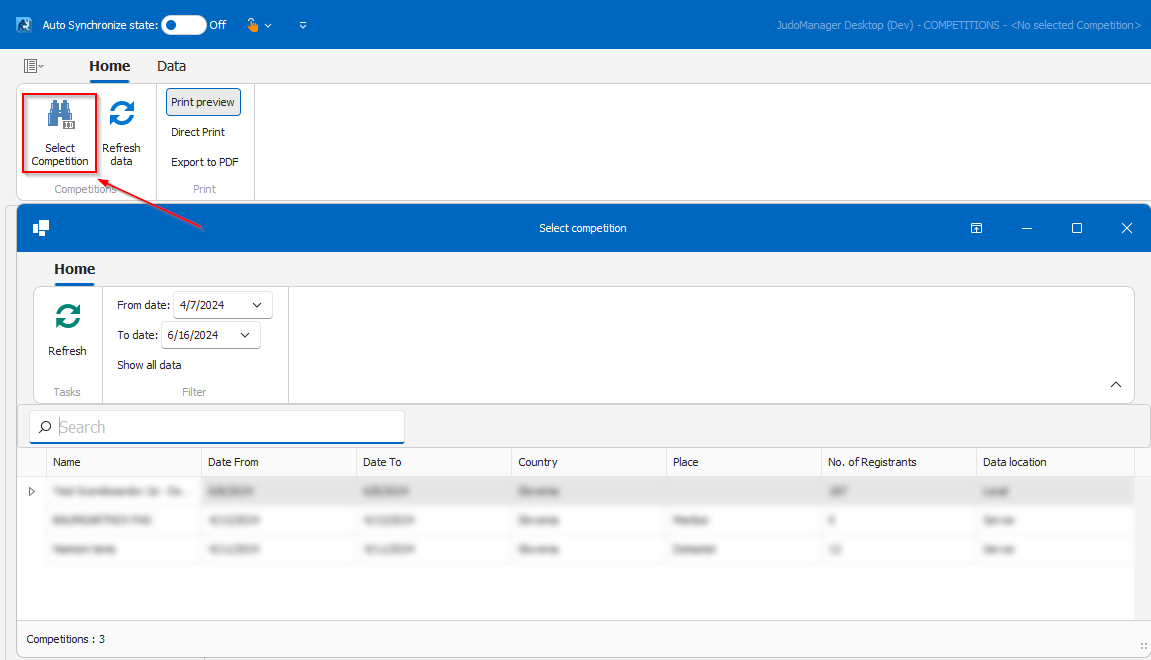This screenshot has width=1151, height=660.
Task: Sort by the Name column header
Action: click(x=123, y=462)
